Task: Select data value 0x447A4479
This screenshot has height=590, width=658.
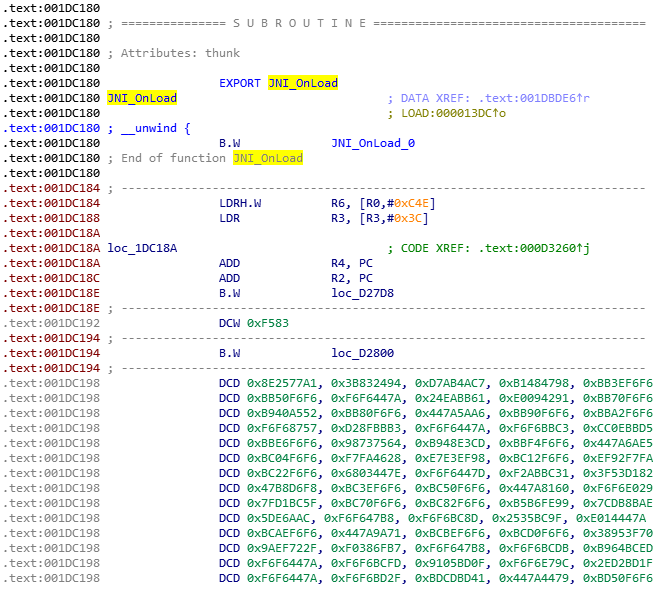Action: click(534, 578)
